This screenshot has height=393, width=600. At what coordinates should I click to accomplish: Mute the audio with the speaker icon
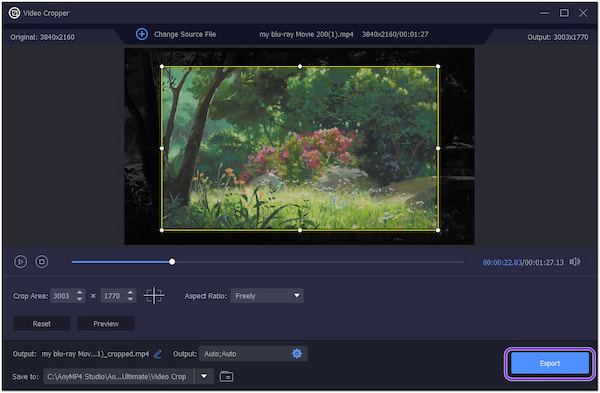point(575,262)
